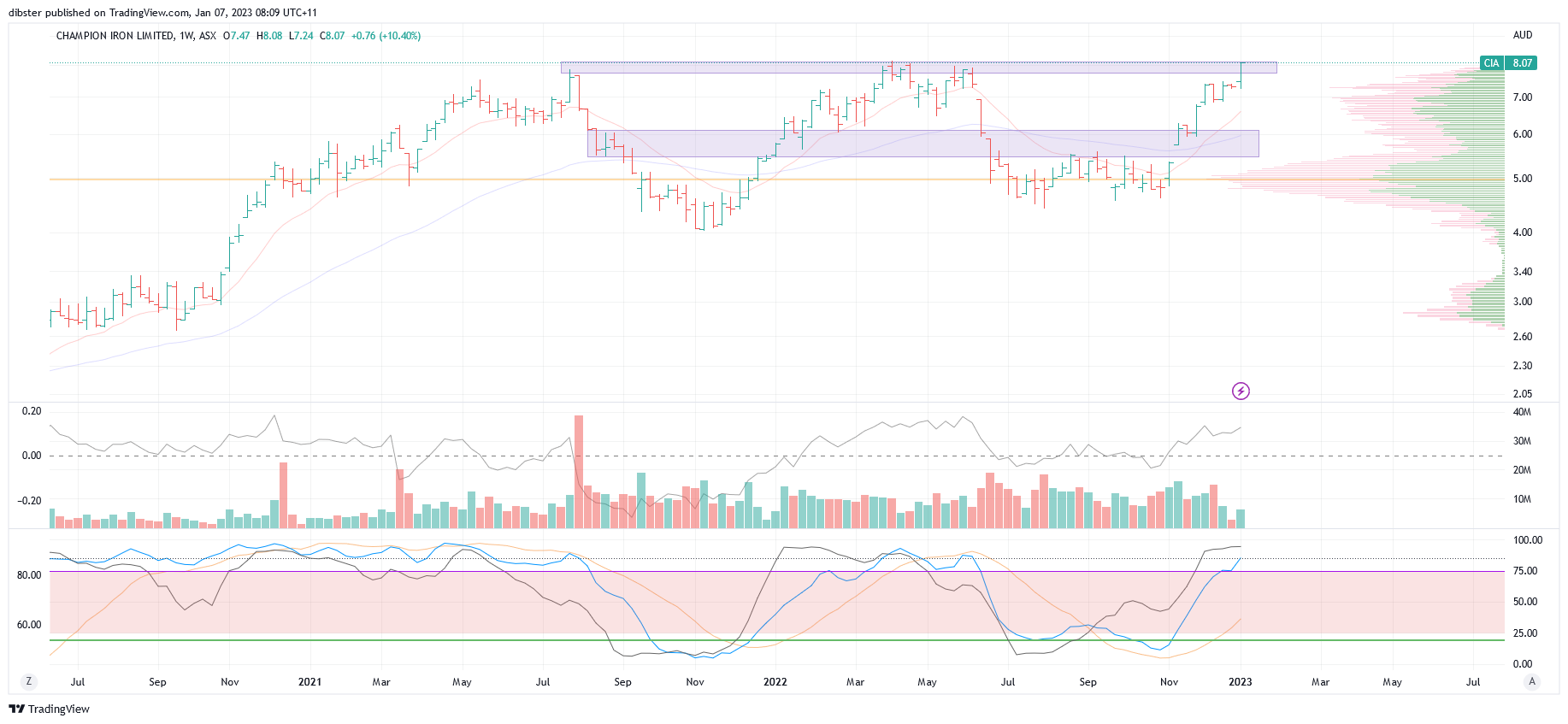The width and height of the screenshot is (1568, 724).
Task: Click the 2022 label on time axis
Action: [x=775, y=682]
